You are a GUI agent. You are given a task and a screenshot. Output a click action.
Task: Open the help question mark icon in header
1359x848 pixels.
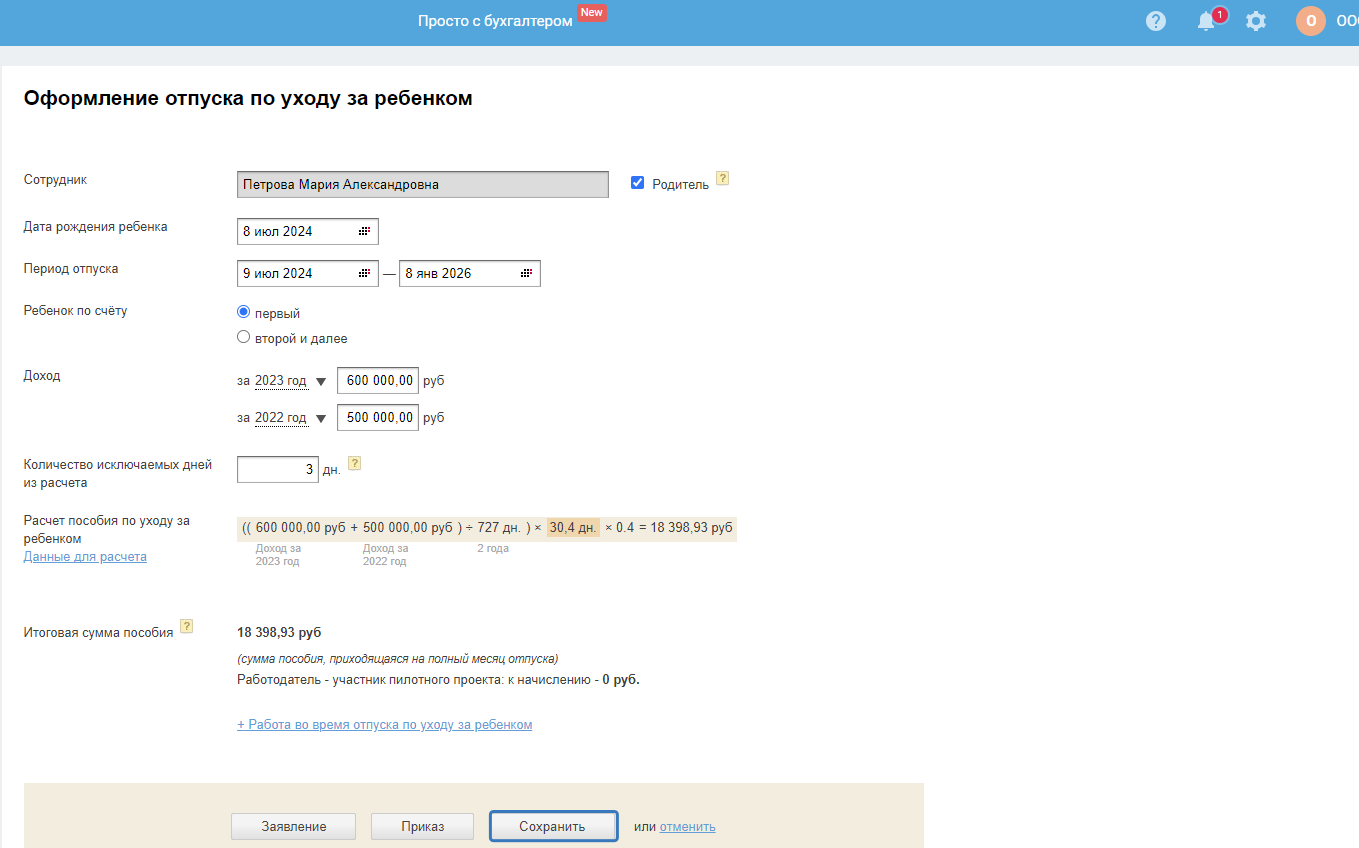[x=1156, y=21]
